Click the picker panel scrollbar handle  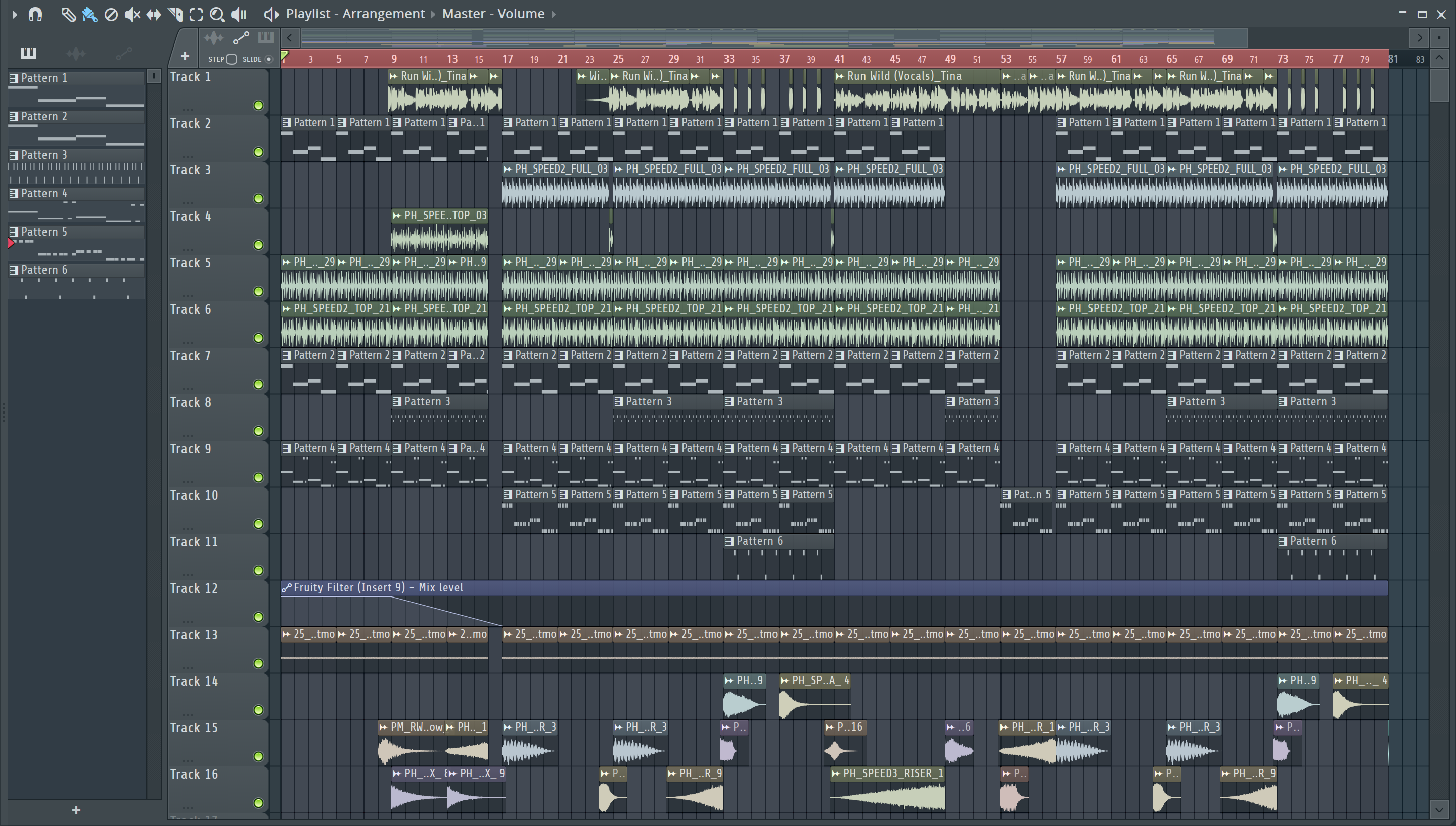click(154, 76)
